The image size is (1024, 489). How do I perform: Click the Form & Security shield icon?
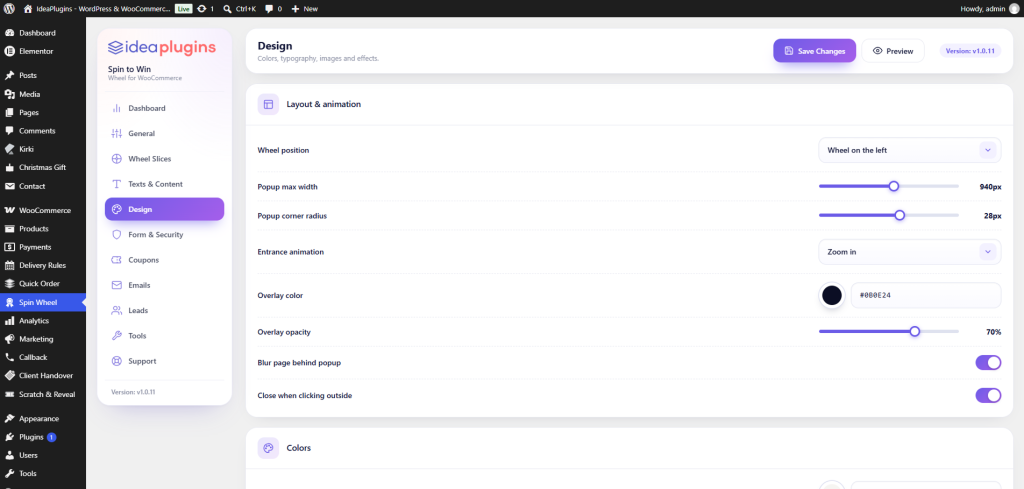(117, 234)
